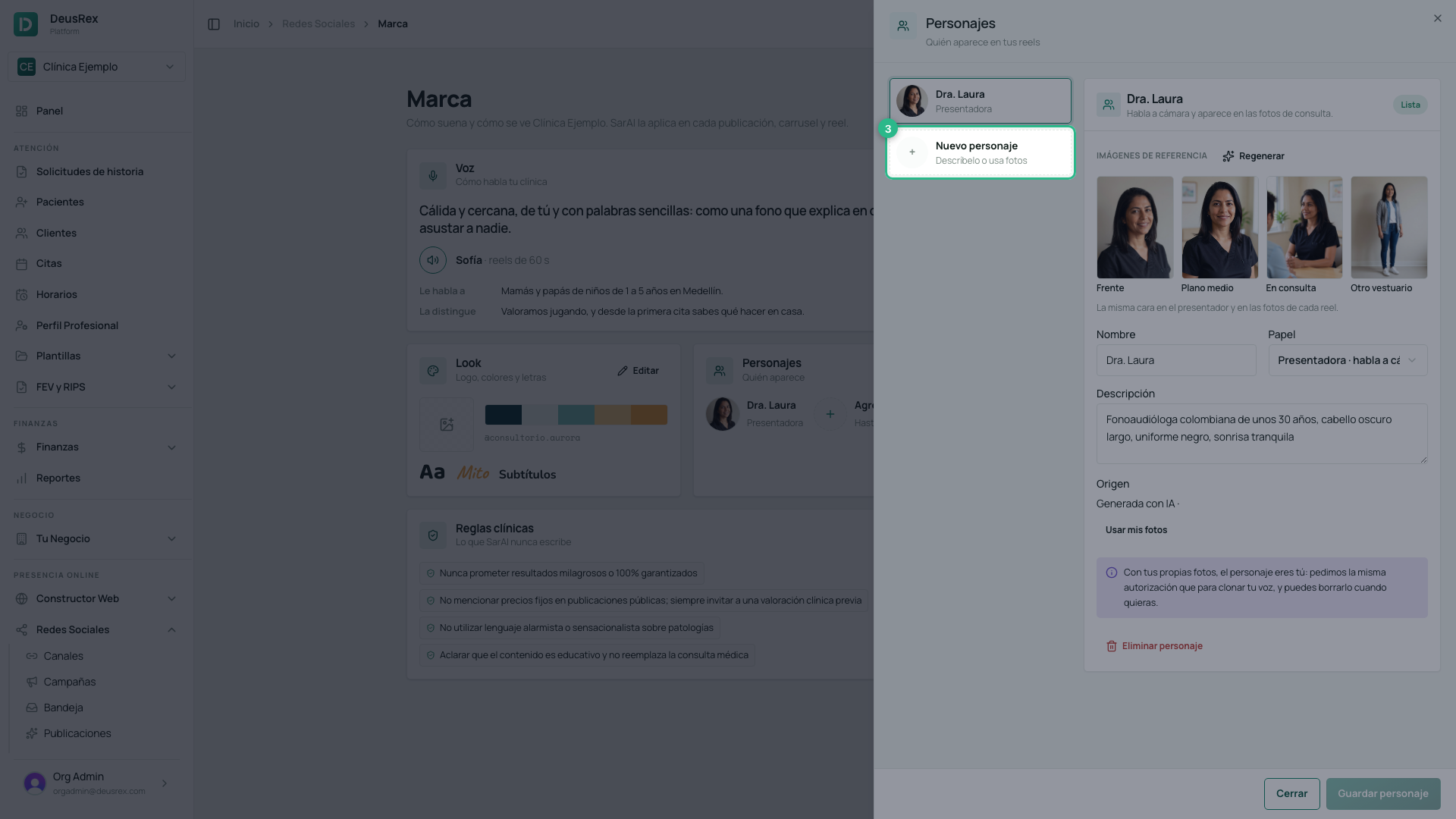1456x819 pixels.
Task: Click the Voz microphone icon
Action: [x=433, y=175]
